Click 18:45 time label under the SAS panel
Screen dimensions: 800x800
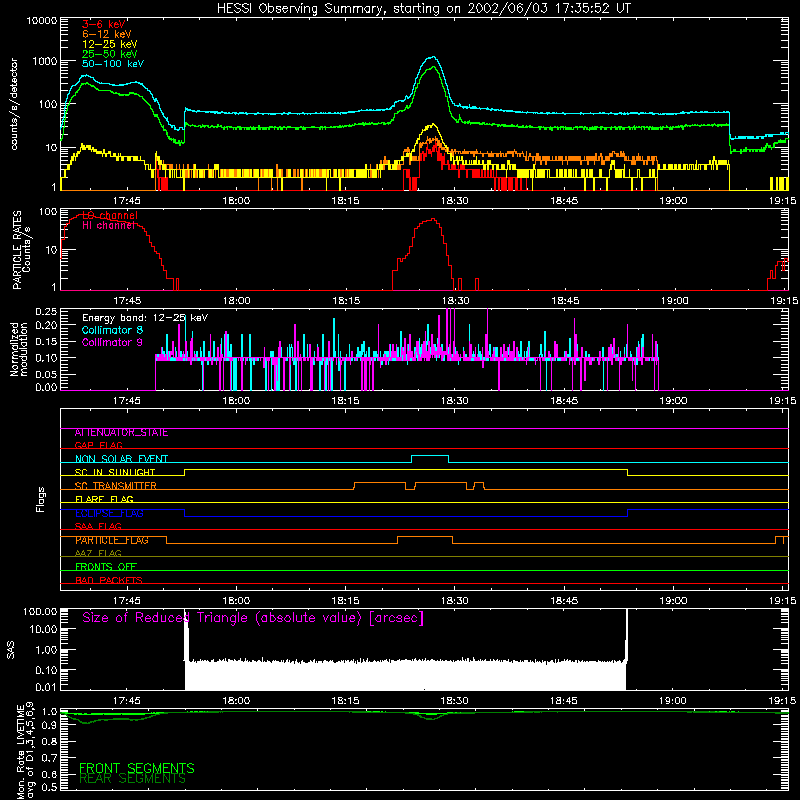pyautogui.click(x=564, y=701)
